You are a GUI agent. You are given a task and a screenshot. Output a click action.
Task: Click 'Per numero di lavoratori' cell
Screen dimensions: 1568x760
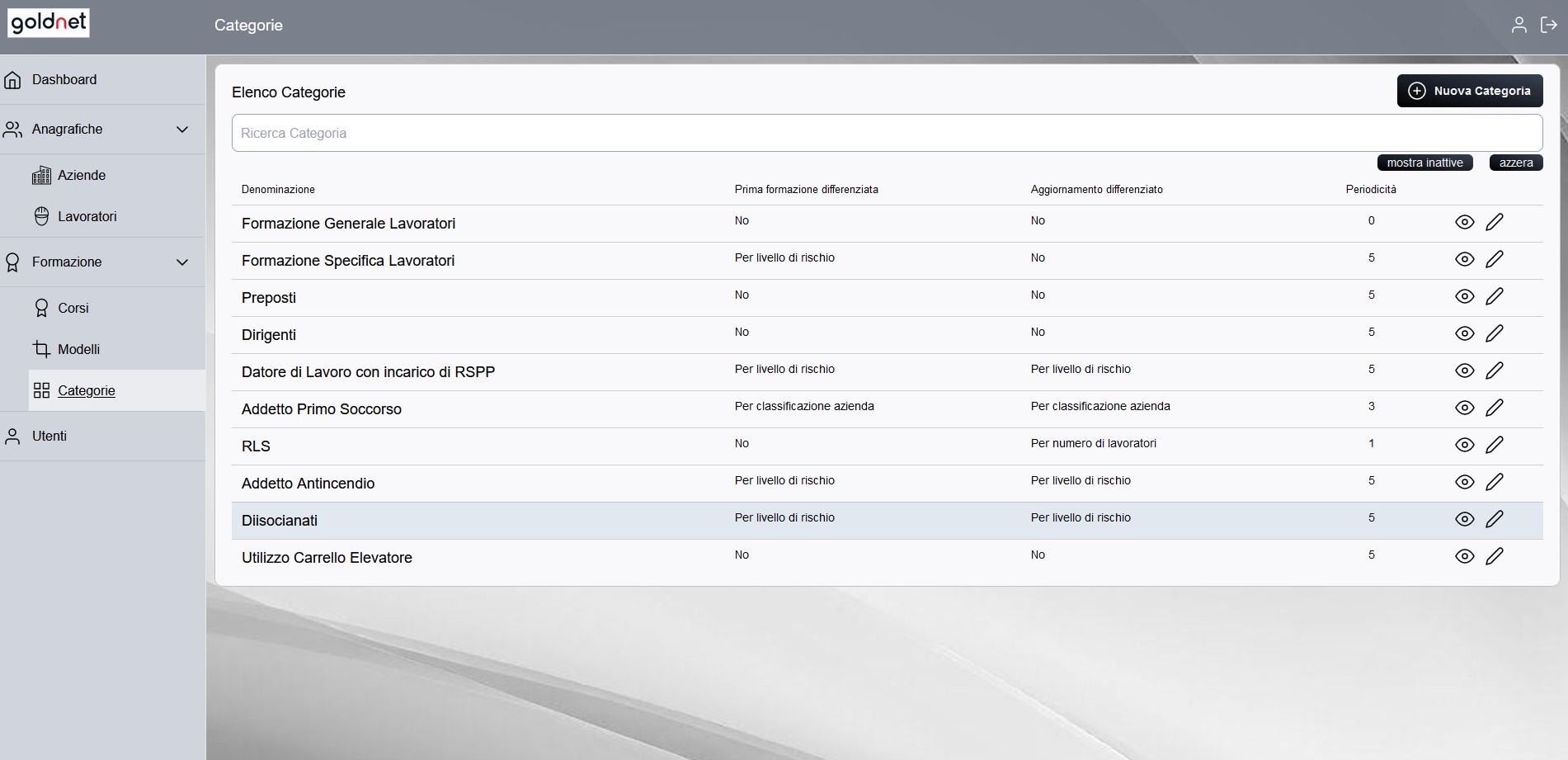1093,443
